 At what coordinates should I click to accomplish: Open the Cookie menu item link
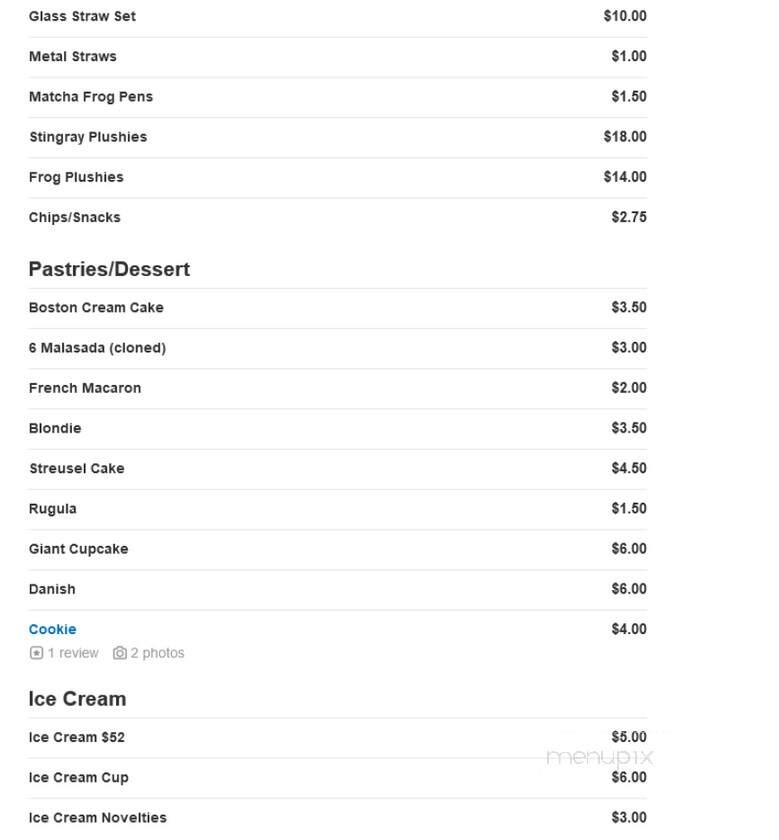[53, 629]
